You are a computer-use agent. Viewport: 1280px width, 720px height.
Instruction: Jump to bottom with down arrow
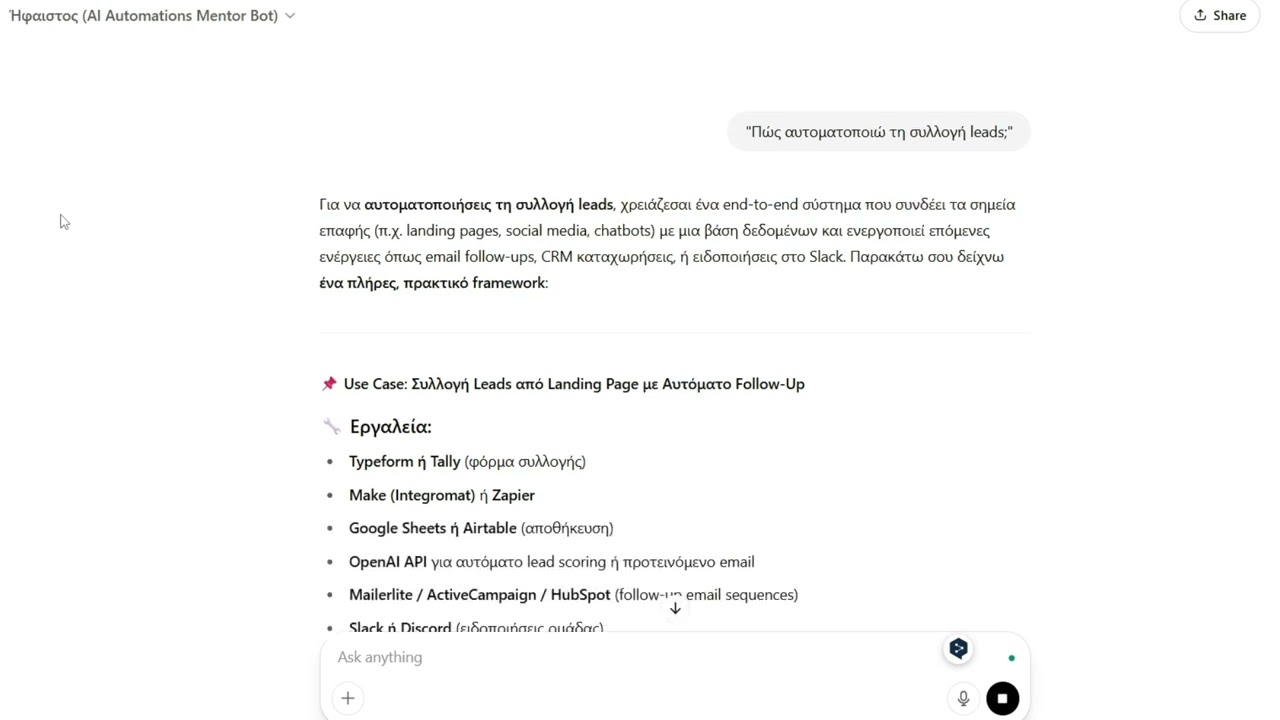pyautogui.click(x=675, y=608)
